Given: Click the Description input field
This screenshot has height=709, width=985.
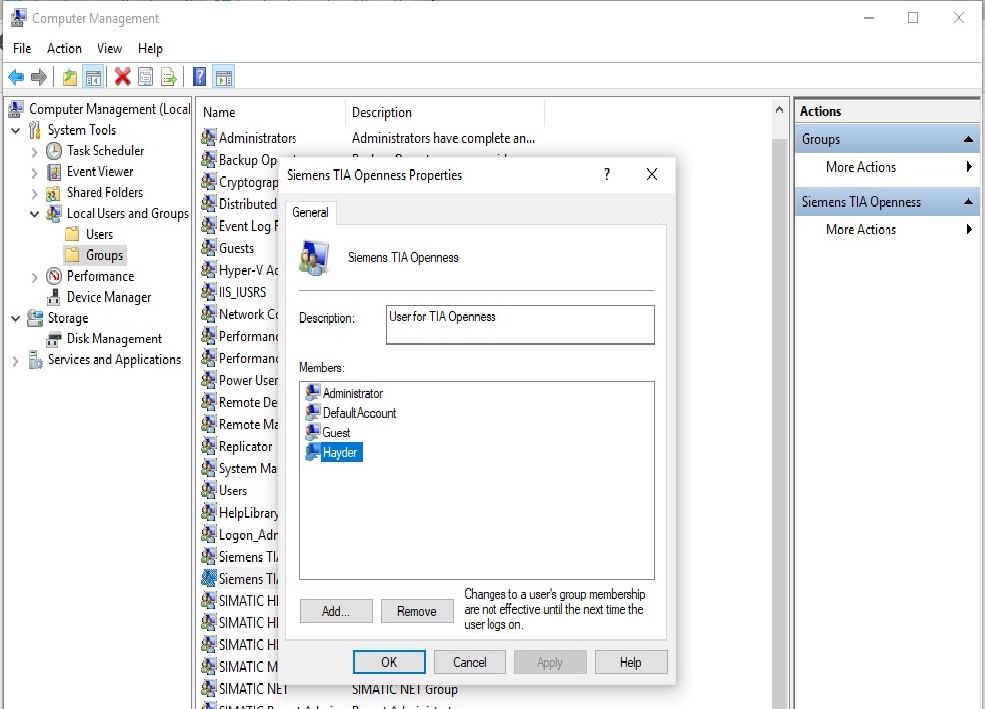Looking at the screenshot, I should pos(520,325).
